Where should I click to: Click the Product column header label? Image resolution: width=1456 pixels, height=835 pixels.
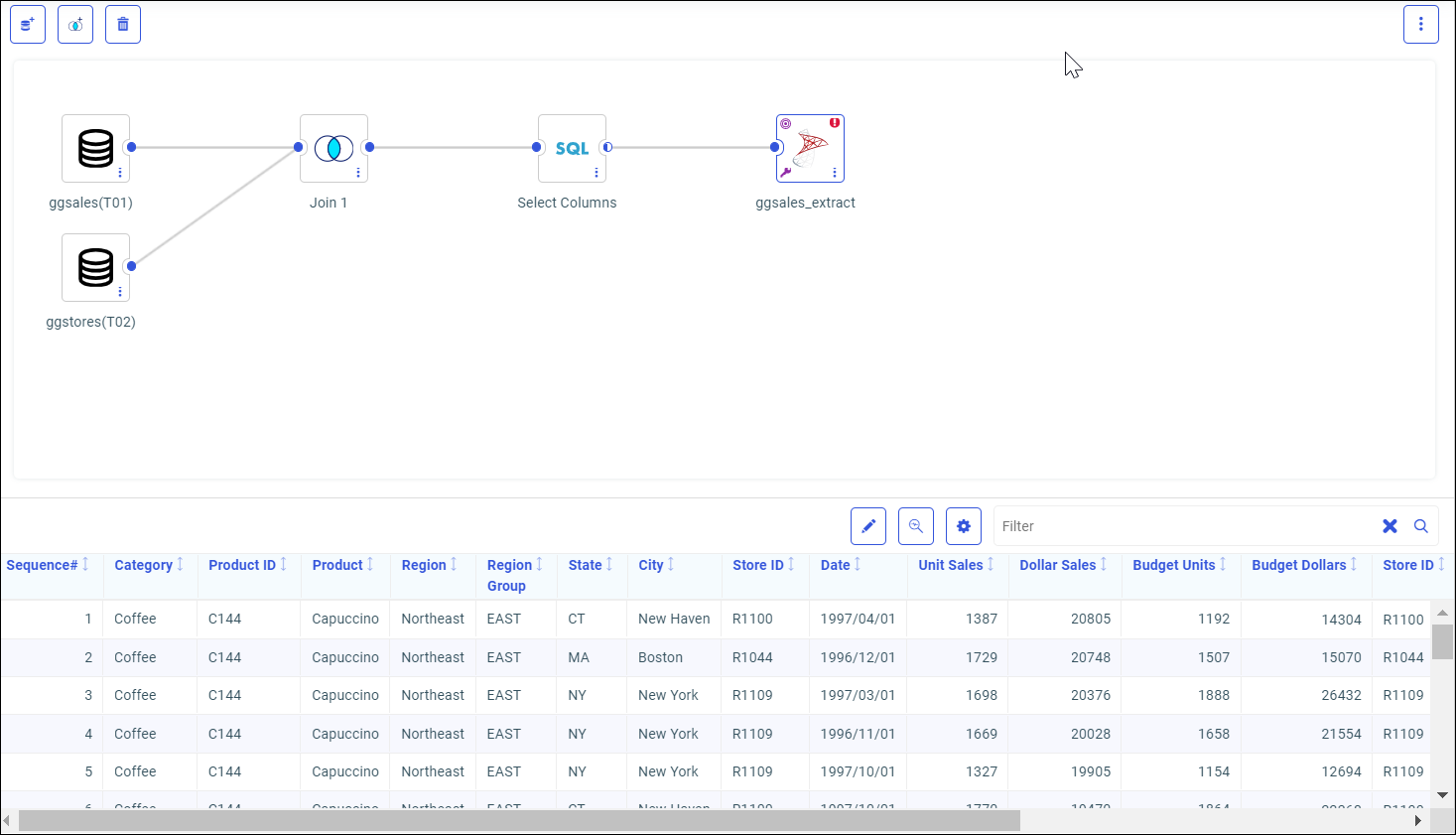pyautogui.click(x=337, y=565)
